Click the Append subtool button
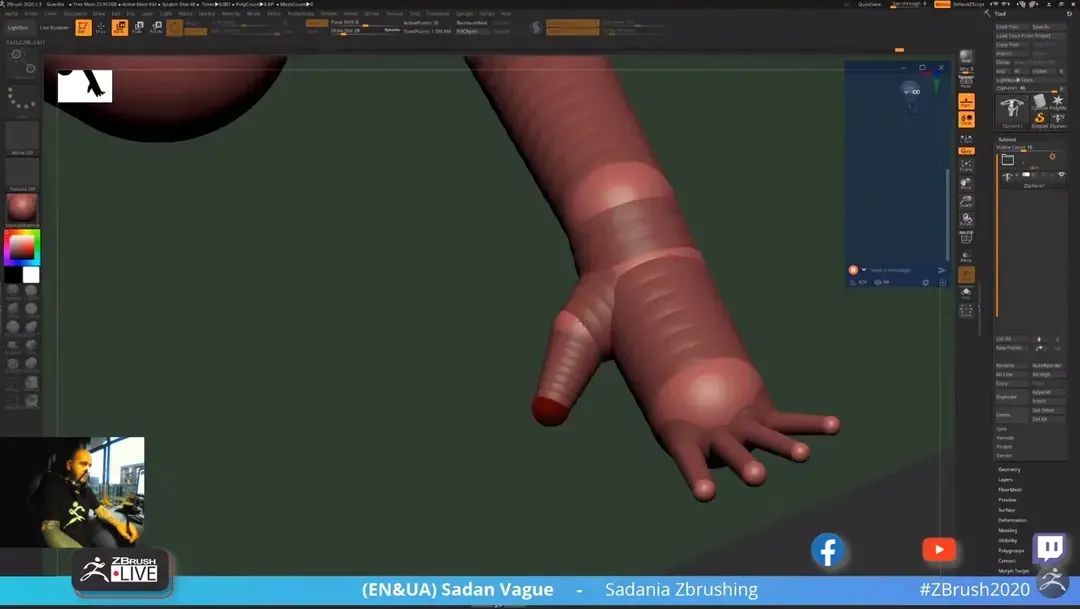This screenshot has height=609, width=1080. [x=1041, y=392]
